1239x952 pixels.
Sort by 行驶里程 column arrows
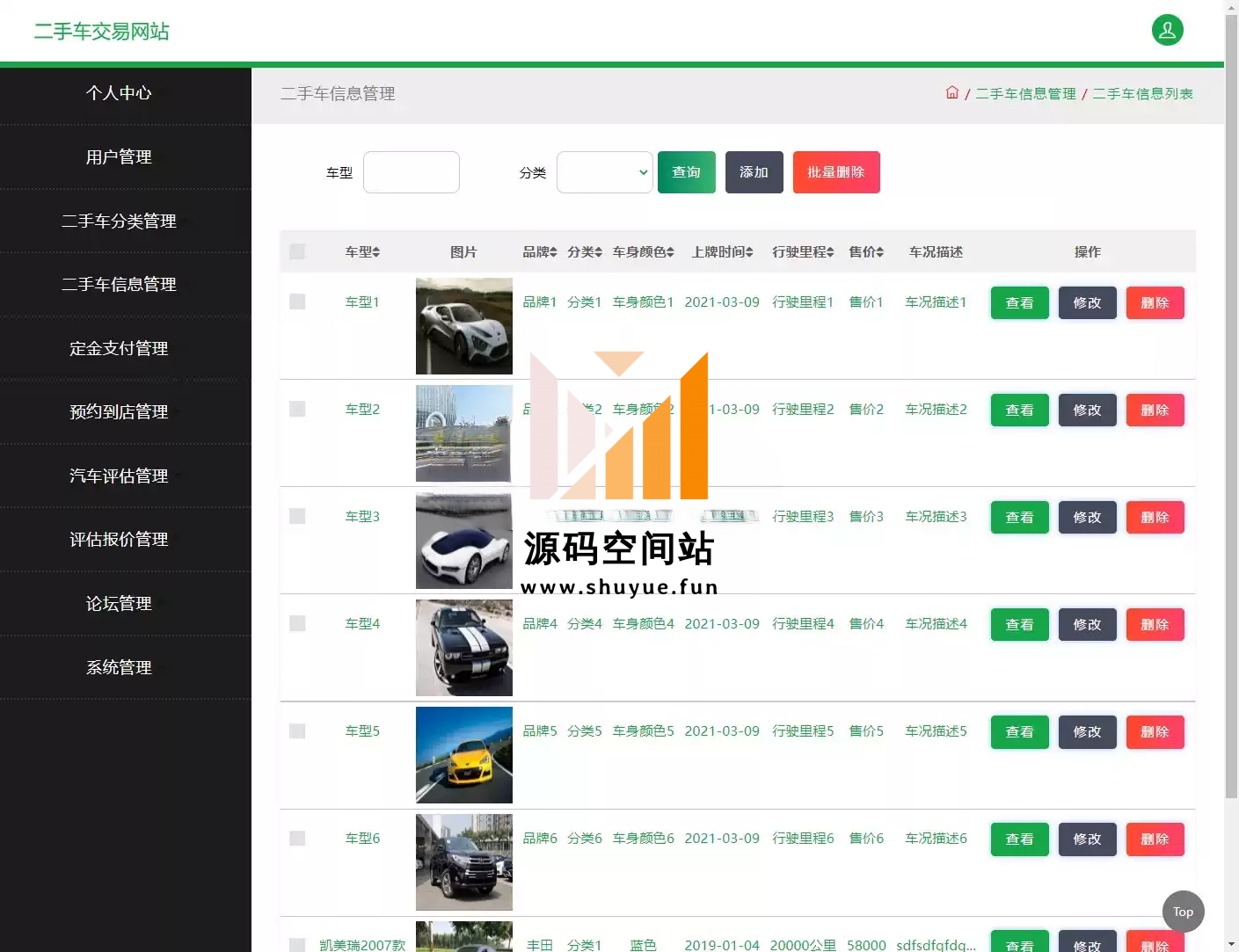(x=830, y=252)
